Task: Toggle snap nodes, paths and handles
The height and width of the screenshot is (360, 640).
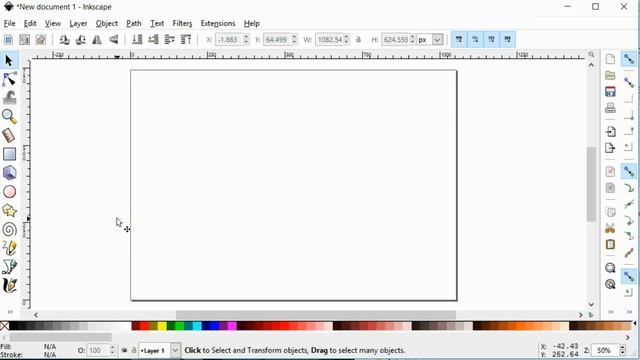Action: pos(629,171)
